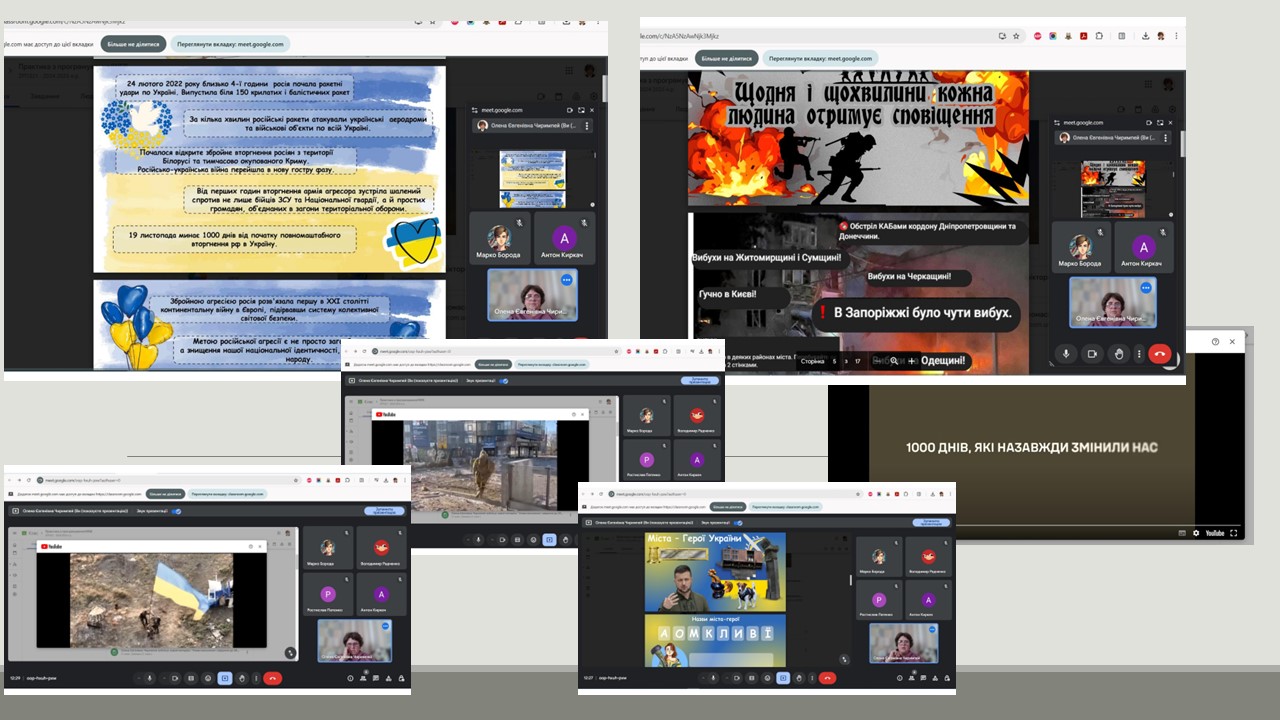Turn off camera in the Щодня і щохвилини window

[x=1092, y=353]
